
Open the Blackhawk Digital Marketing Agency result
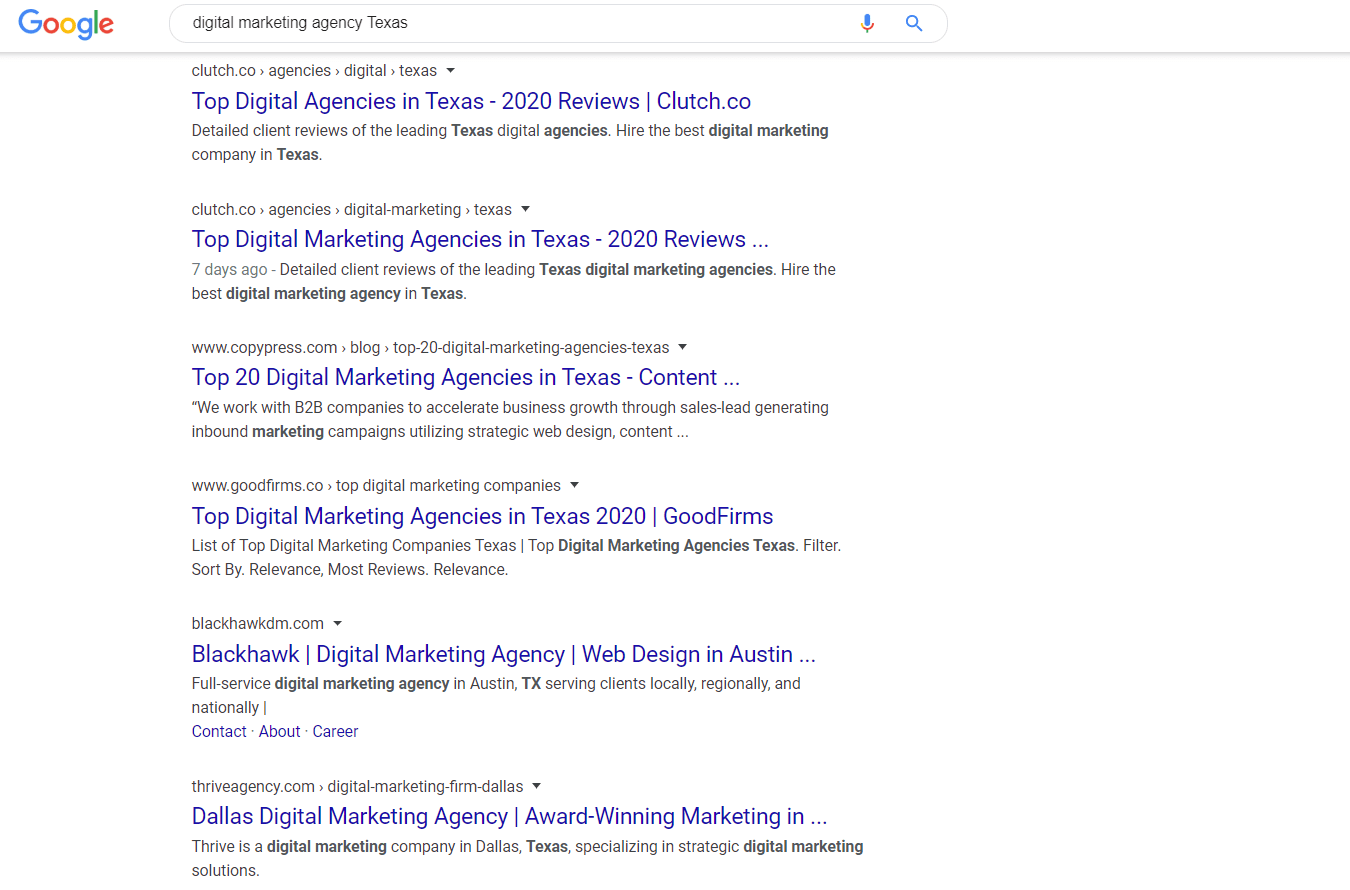(503, 654)
